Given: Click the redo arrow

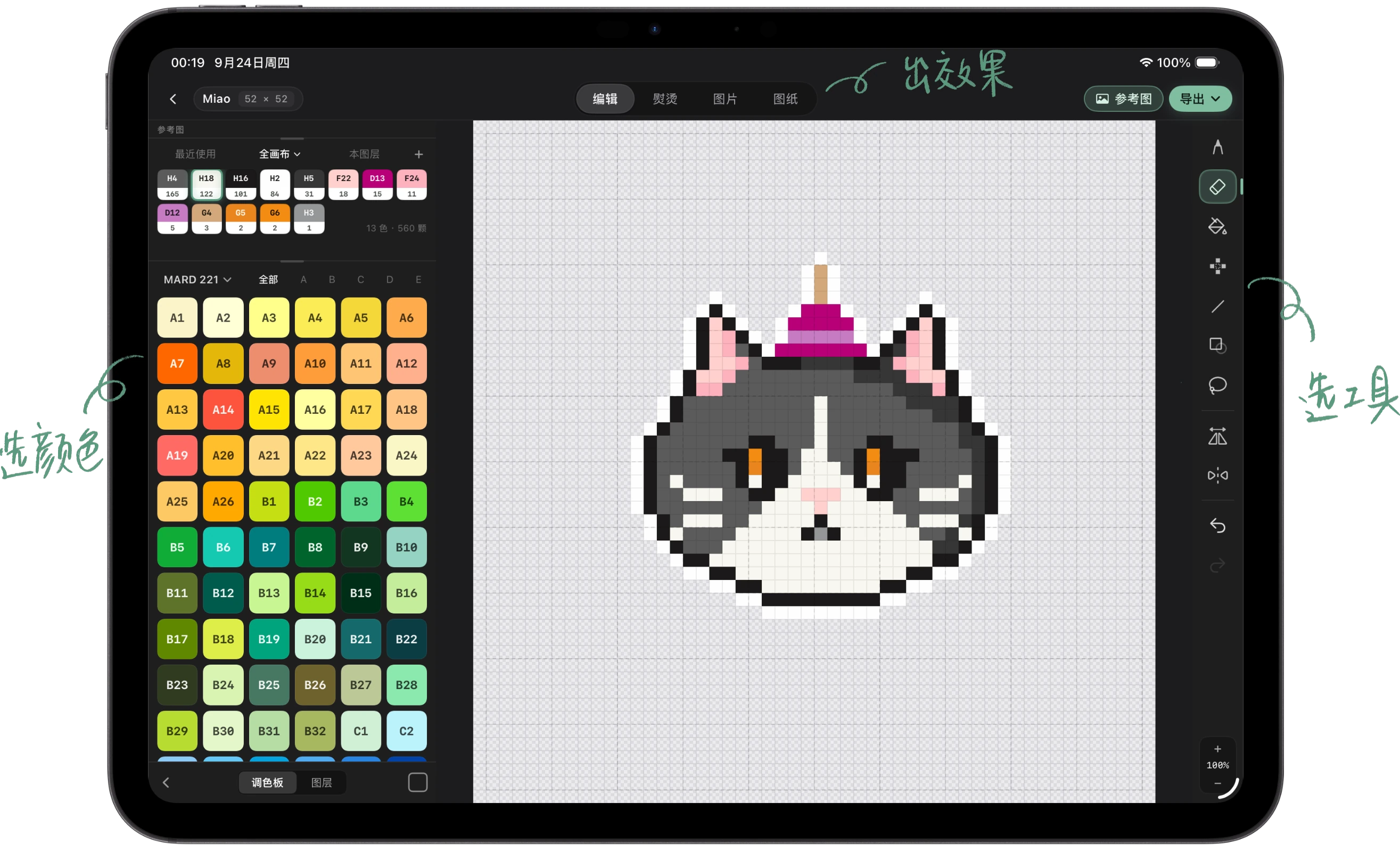Looking at the screenshot, I should point(1217,566).
